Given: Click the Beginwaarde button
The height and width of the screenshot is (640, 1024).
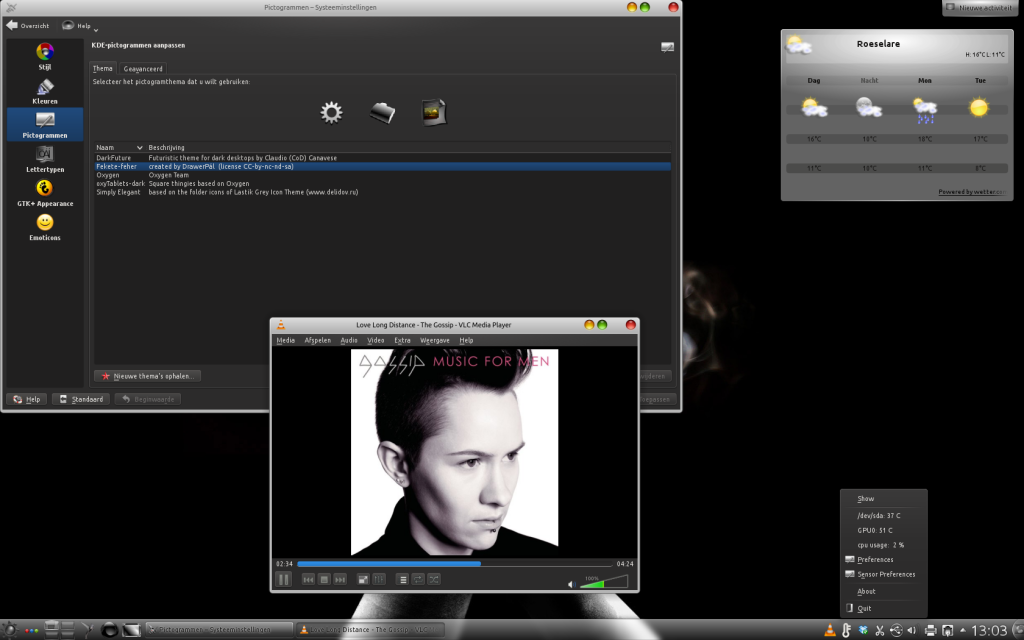Looking at the screenshot, I should tap(148, 399).
